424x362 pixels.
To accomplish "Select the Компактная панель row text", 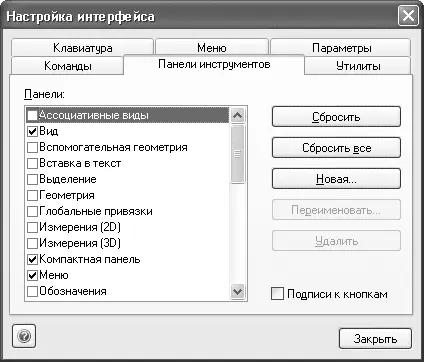I will pos(90,259).
